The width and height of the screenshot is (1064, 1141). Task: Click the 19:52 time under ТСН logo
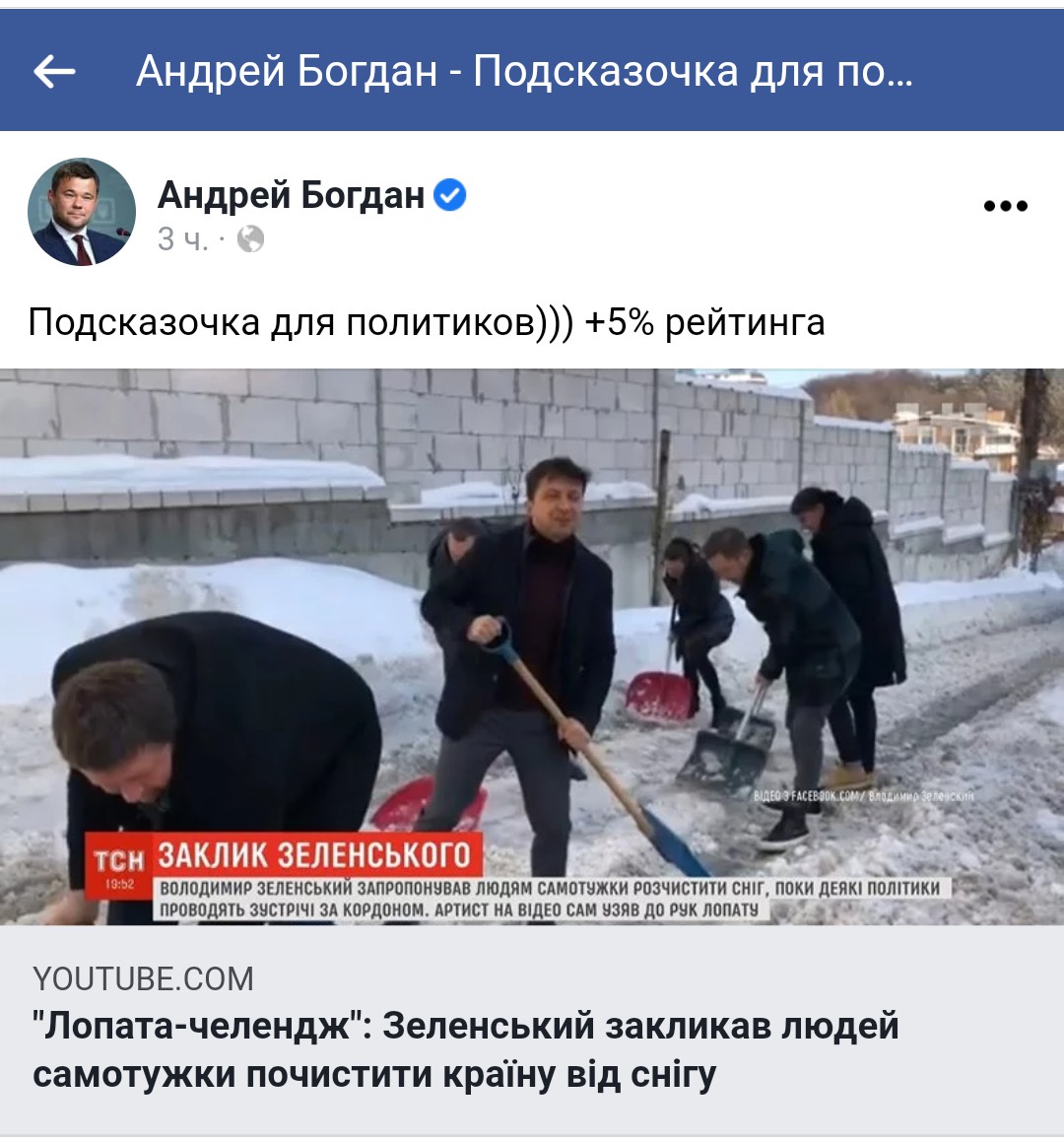pos(119,885)
